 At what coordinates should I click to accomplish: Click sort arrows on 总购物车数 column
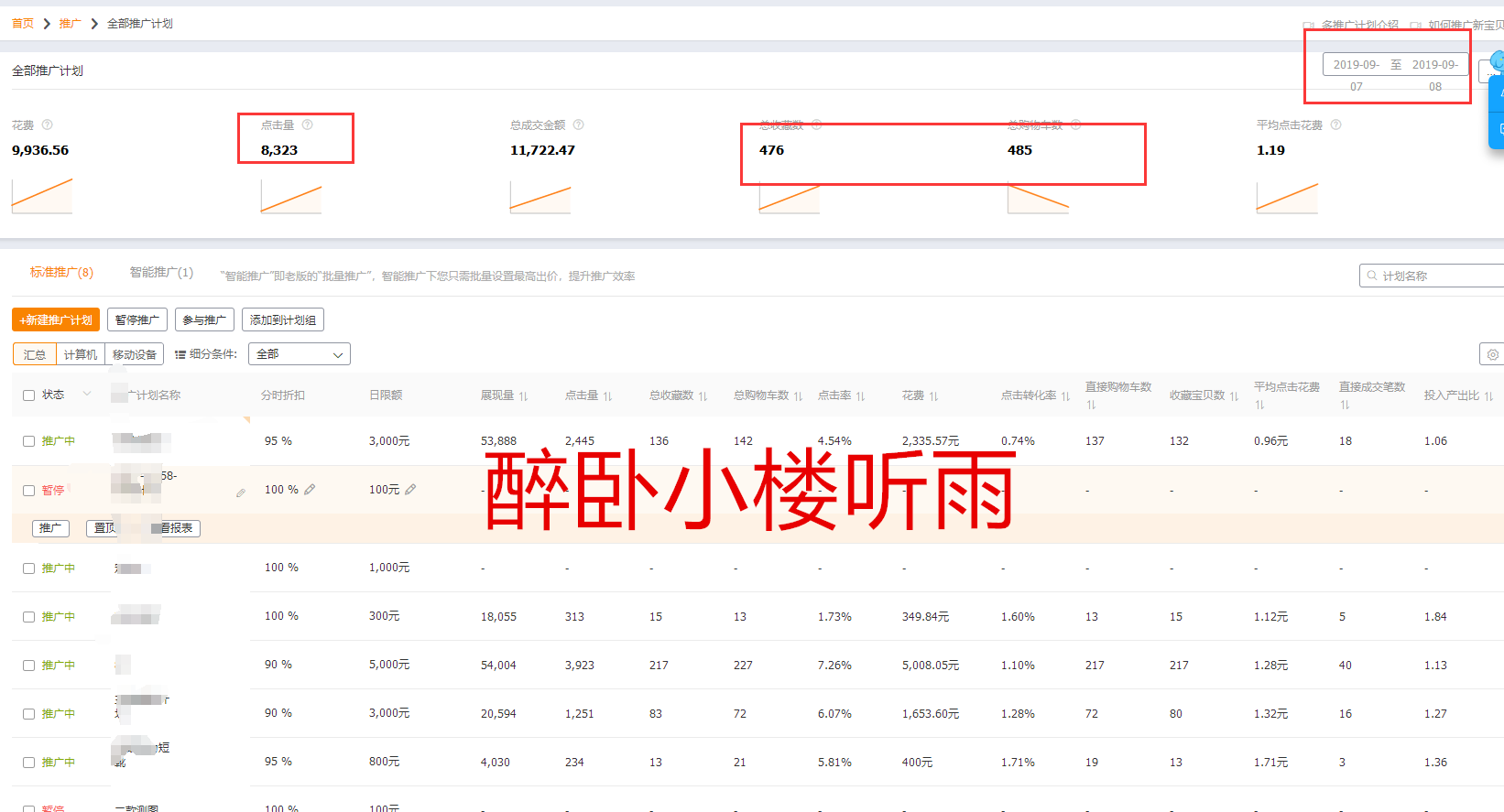tap(799, 396)
